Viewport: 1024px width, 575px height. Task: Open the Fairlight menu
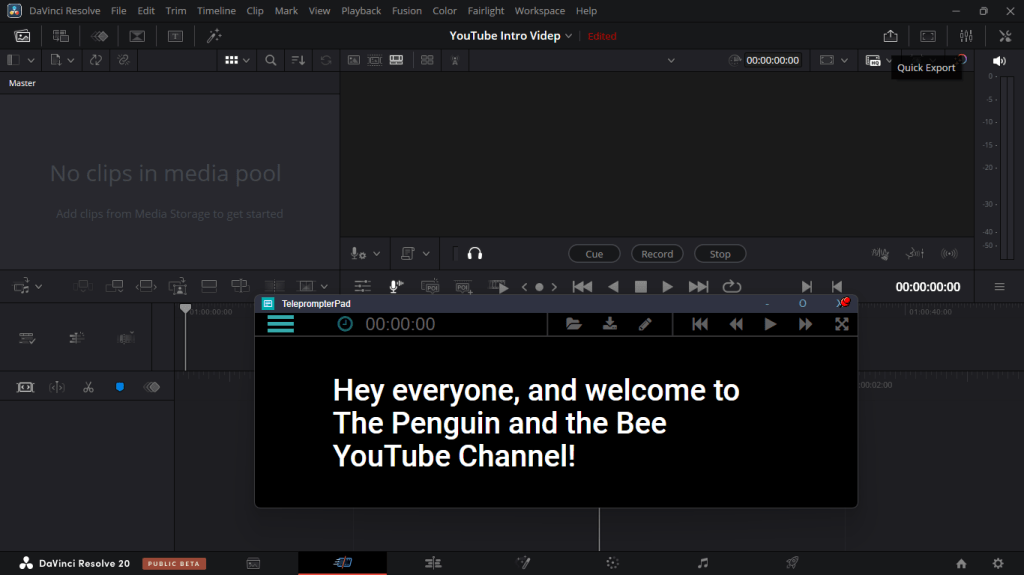tap(486, 11)
